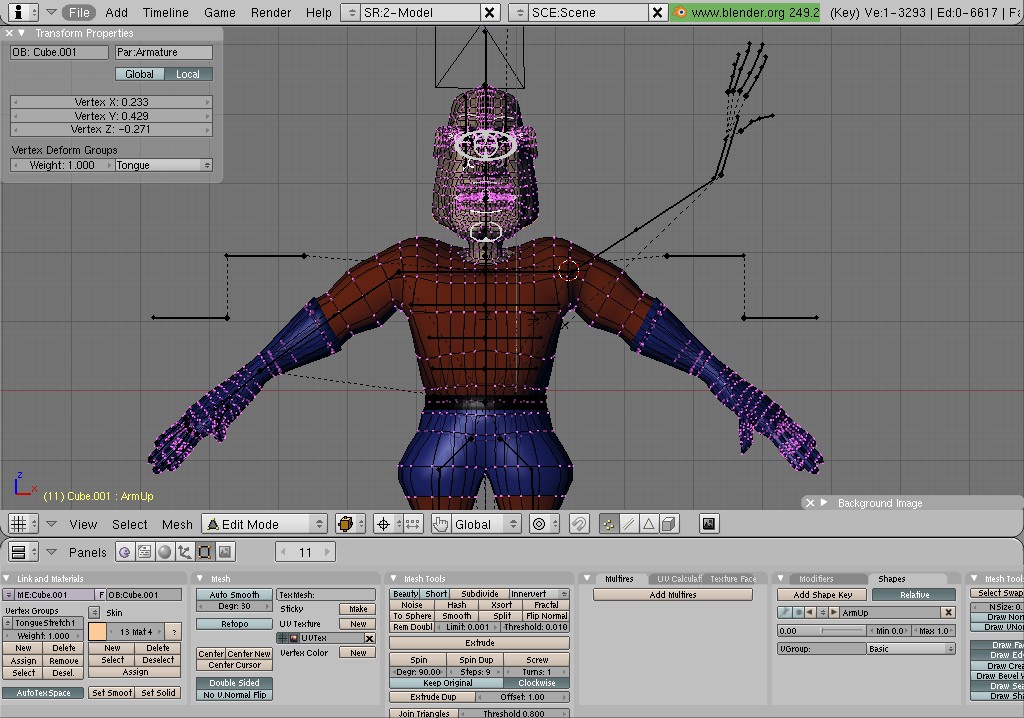
Task: Toggle occlude background geometry cube icon
Action: tap(669, 524)
